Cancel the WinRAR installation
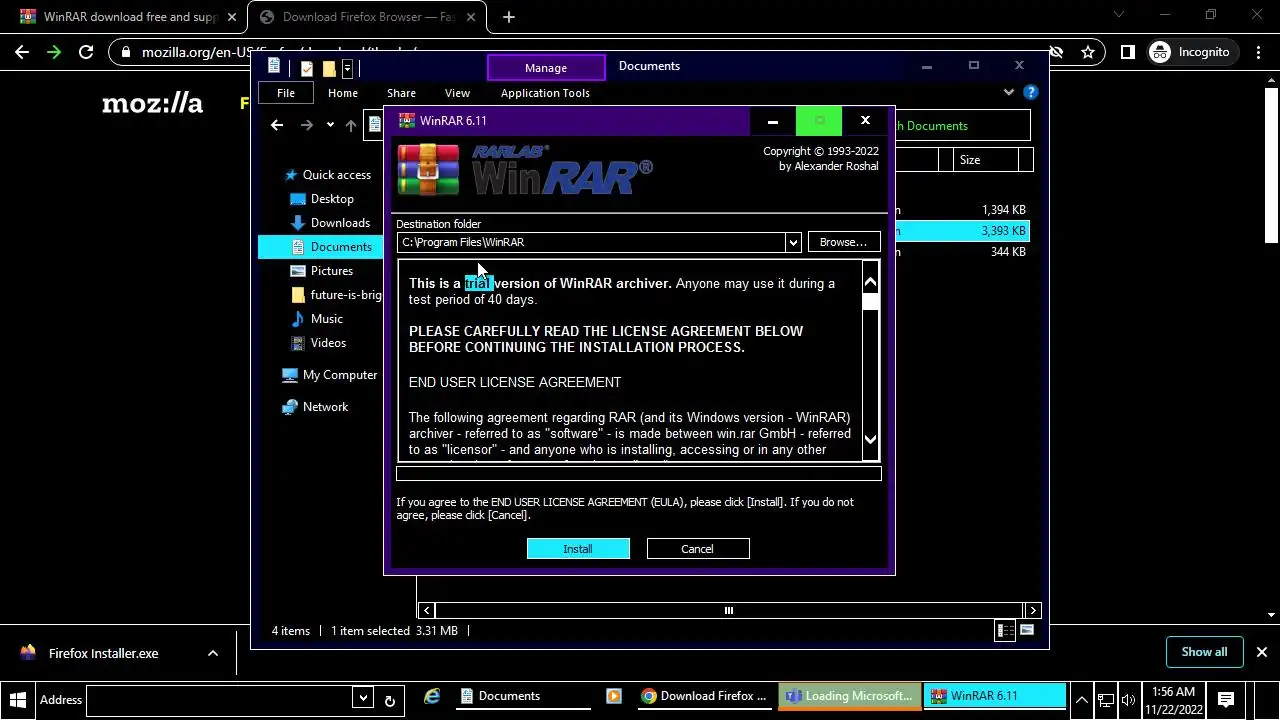Screen dimensions: 1280x720 point(697,549)
